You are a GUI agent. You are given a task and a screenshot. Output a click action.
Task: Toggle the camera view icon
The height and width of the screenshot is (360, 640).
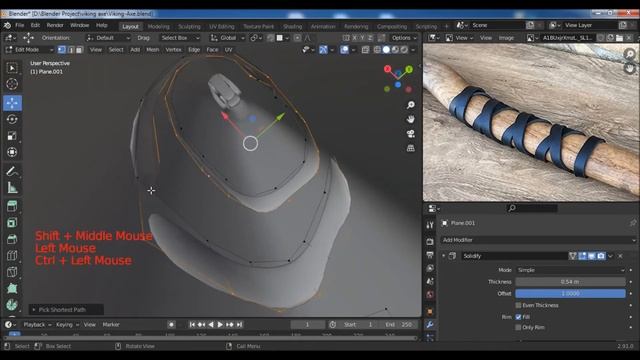pyautogui.click(x=411, y=133)
